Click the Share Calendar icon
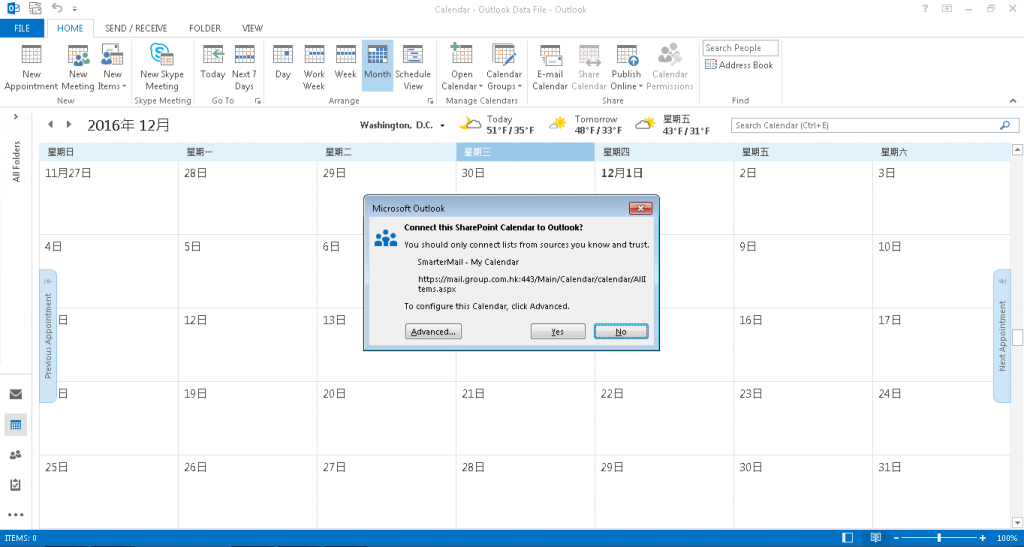Screen dimensions: 1024x547 coord(589,68)
